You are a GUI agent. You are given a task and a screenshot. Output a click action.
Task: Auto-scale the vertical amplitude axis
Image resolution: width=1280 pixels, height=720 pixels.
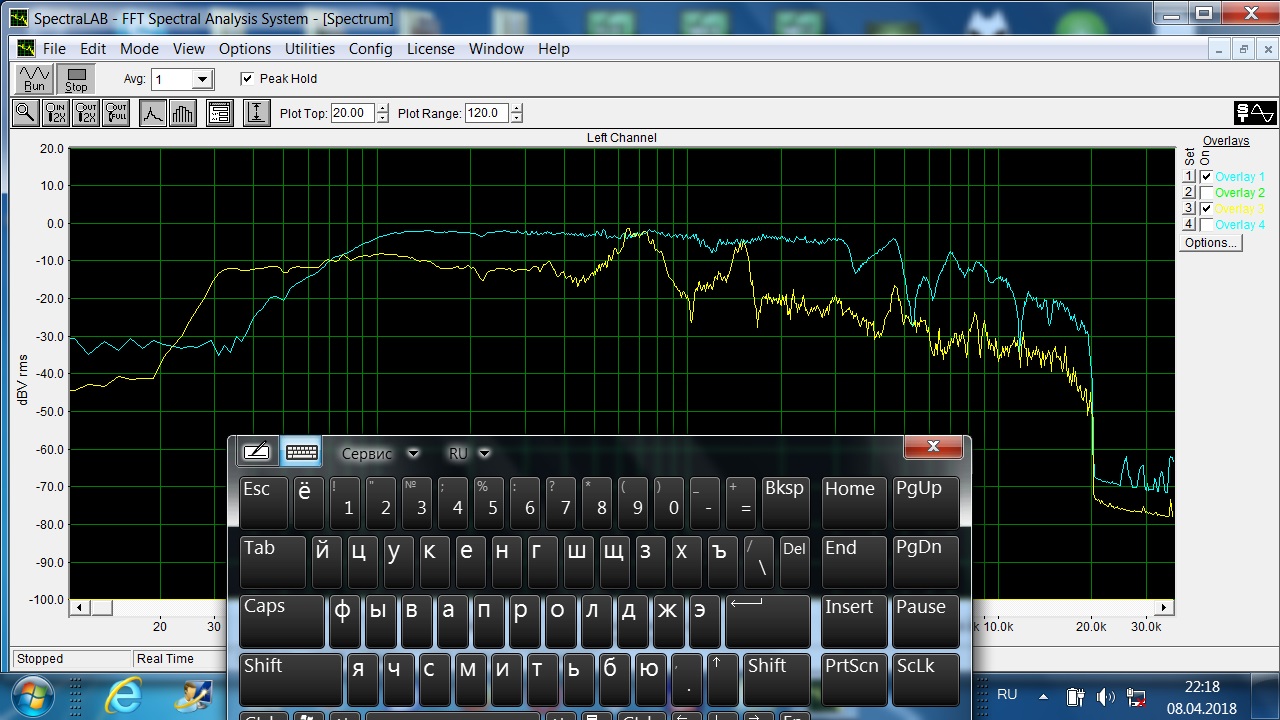tap(257, 113)
